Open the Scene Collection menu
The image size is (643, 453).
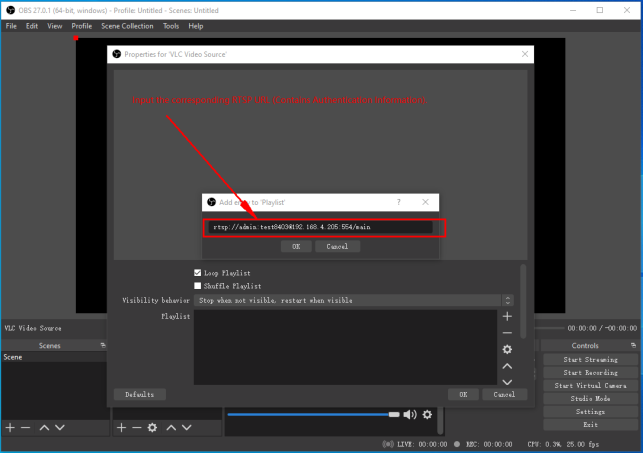pyautogui.click(x=127, y=26)
